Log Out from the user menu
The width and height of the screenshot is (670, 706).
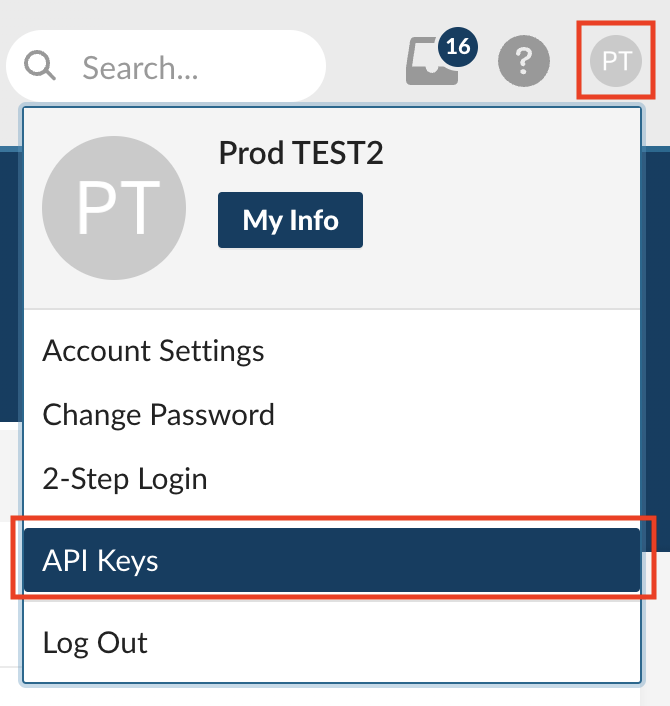click(x=95, y=643)
